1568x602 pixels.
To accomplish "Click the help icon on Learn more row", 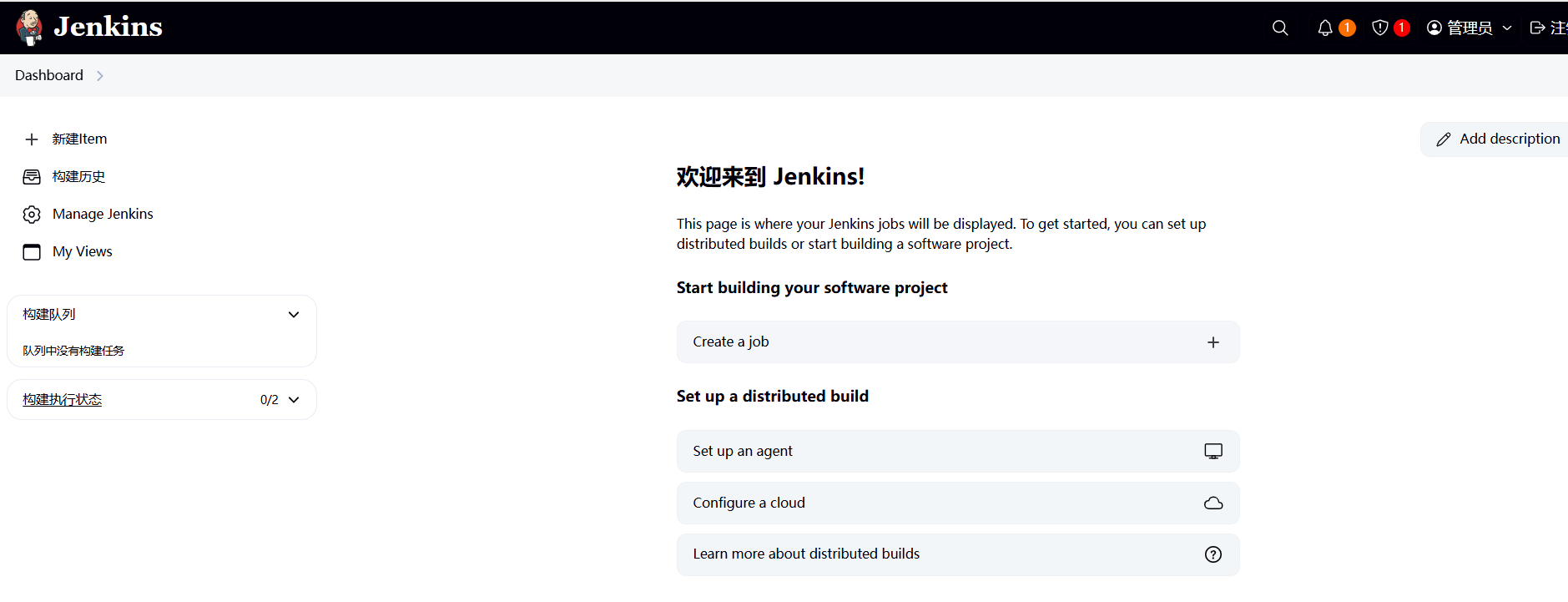I will [1213, 555].
